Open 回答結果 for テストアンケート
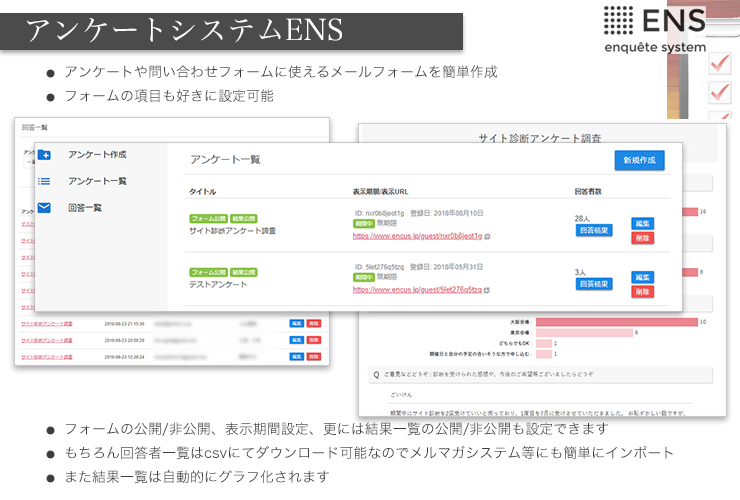The height and width of the screenshot is (500, 740). point(594,284)
